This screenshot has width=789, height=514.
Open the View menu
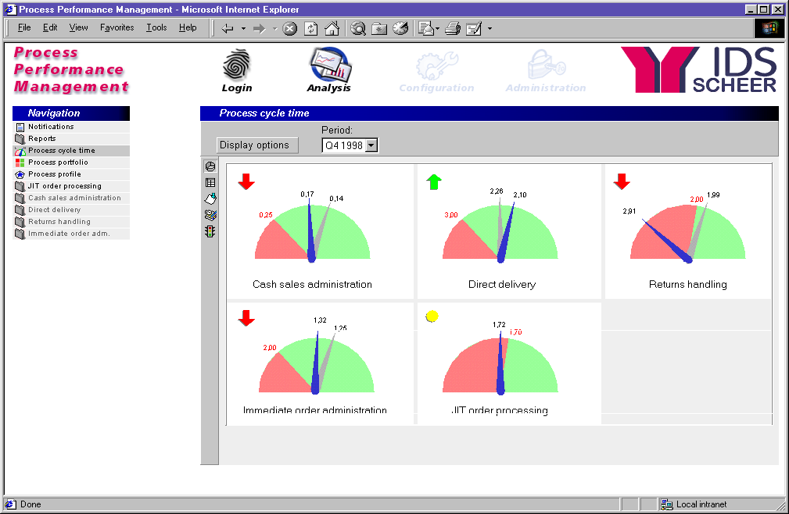click(78, 28)
